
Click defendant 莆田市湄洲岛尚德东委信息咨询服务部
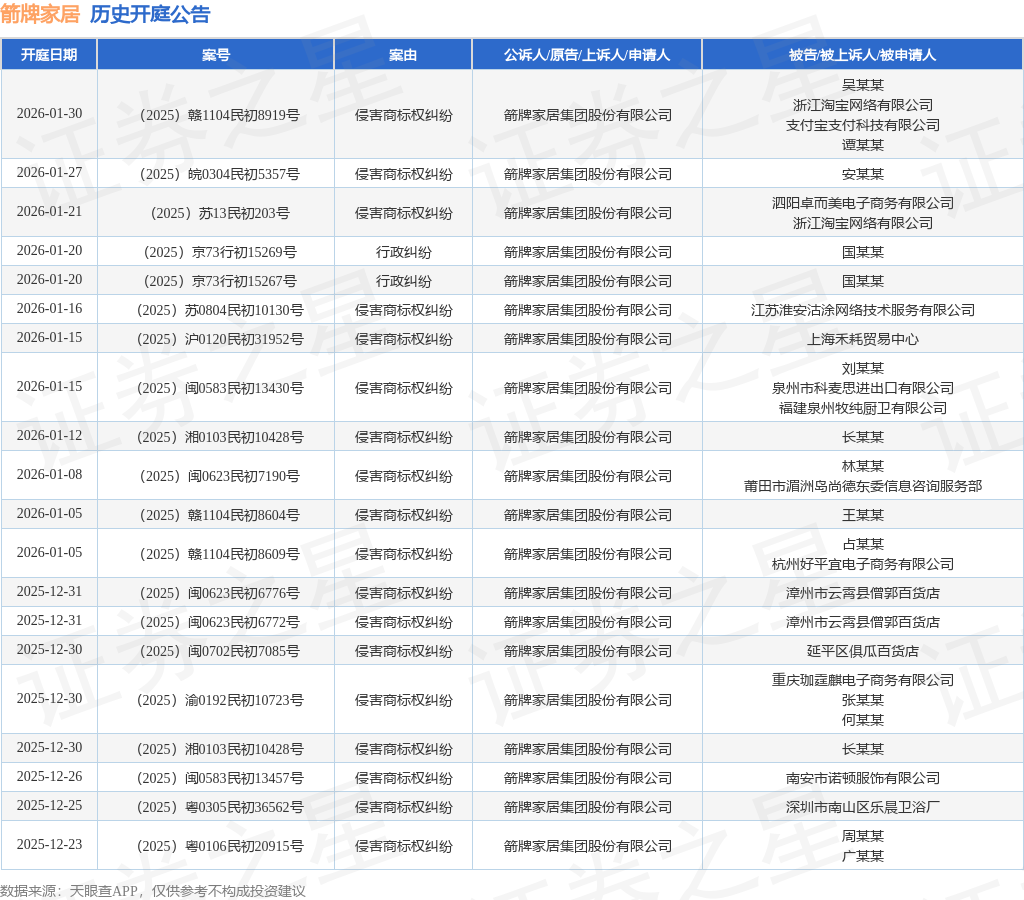[863, 486]
